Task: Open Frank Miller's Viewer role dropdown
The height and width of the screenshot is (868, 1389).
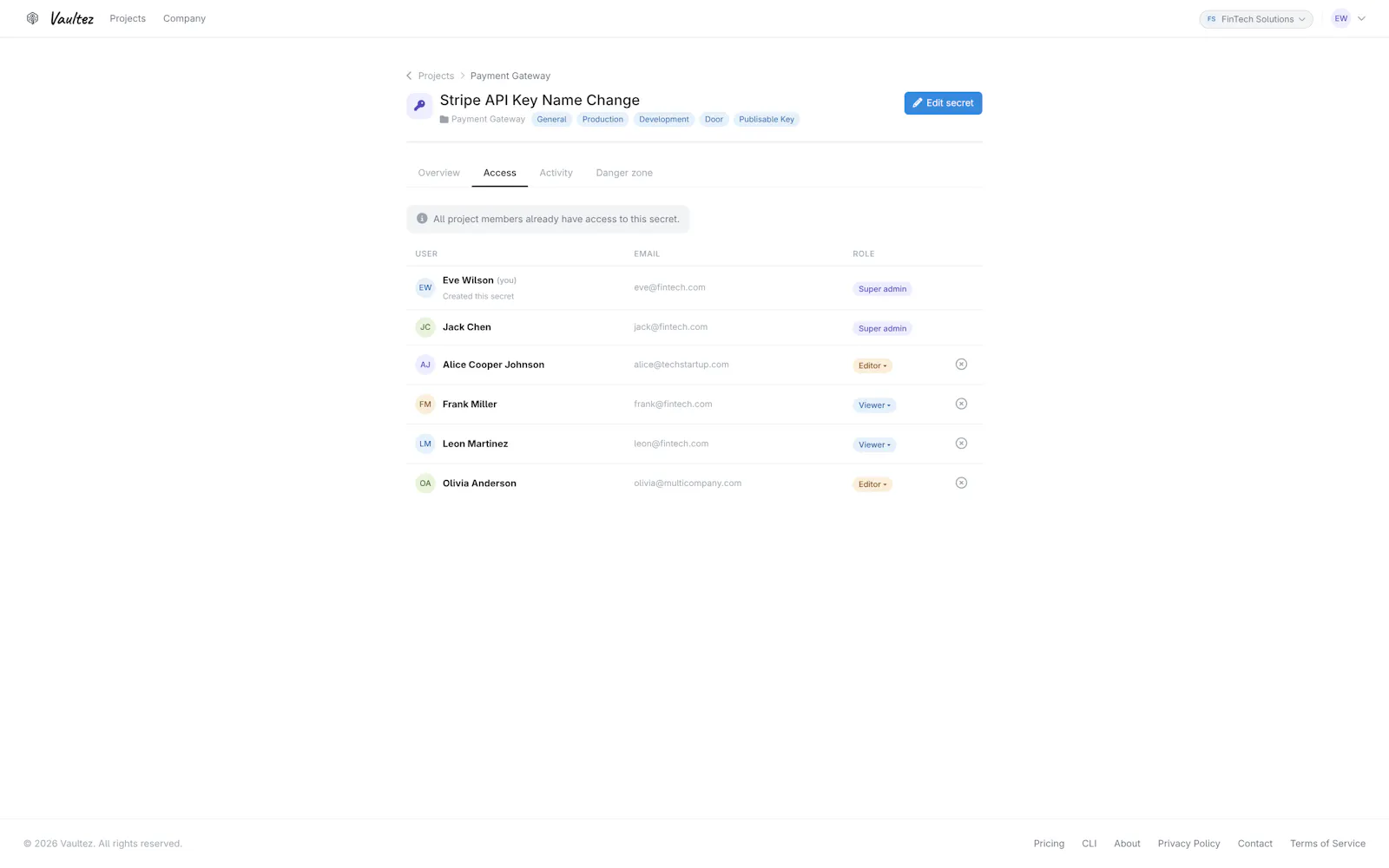Action: 874,405
